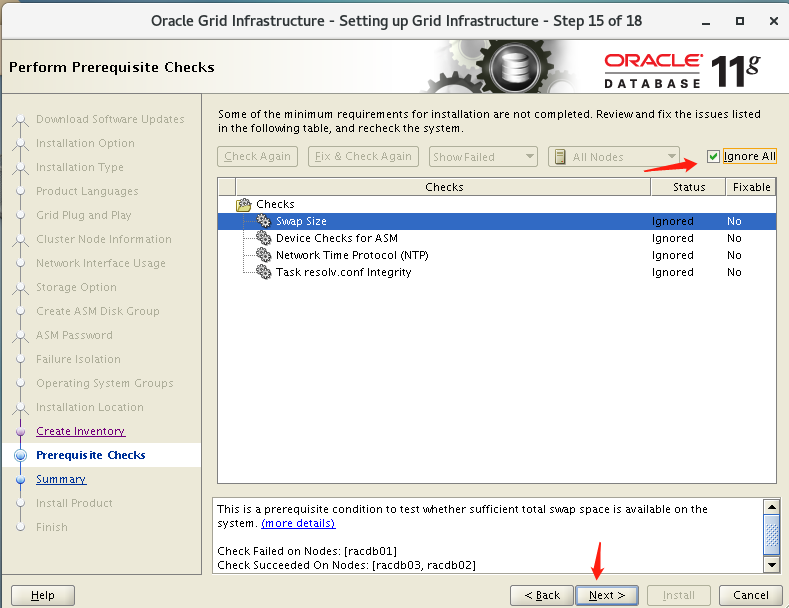Click the disabled Install button

click(x=679, y=595)
